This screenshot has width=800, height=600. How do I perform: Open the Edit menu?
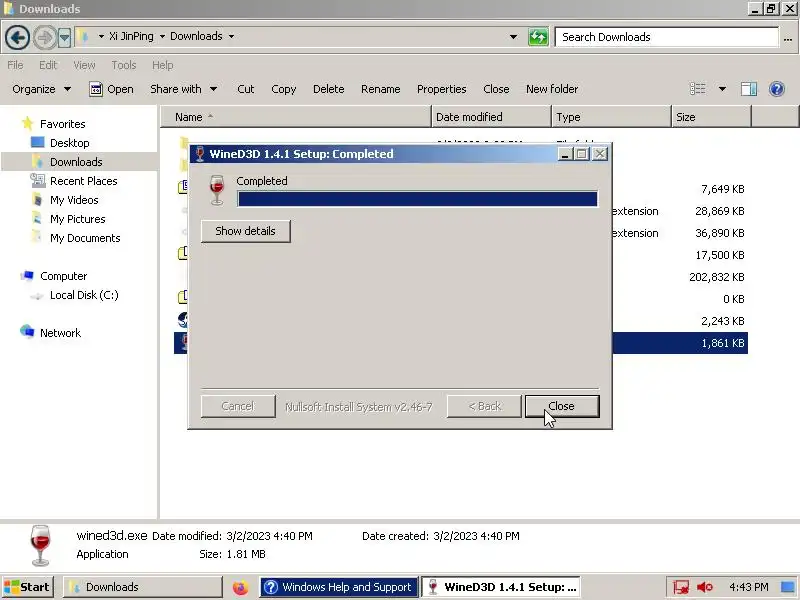pyautogui.click(x=48, y=65)
